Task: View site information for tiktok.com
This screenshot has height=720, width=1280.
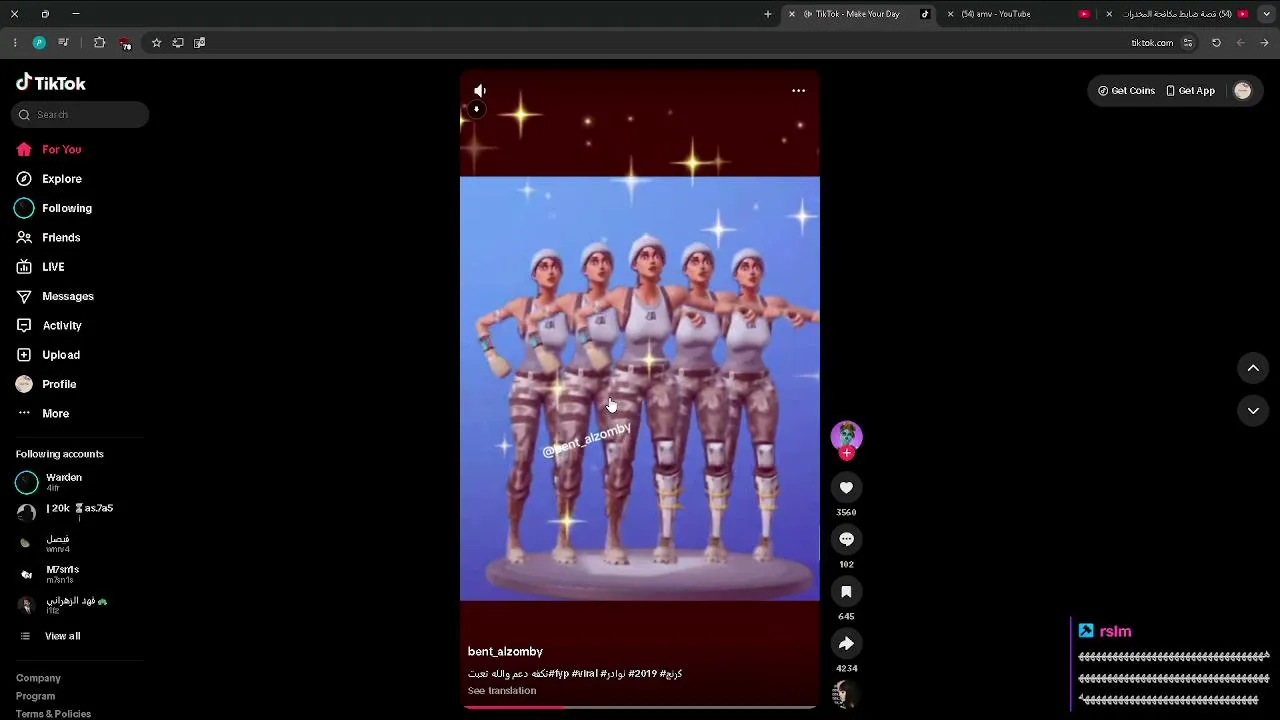Action: (x=1188, y=43)
